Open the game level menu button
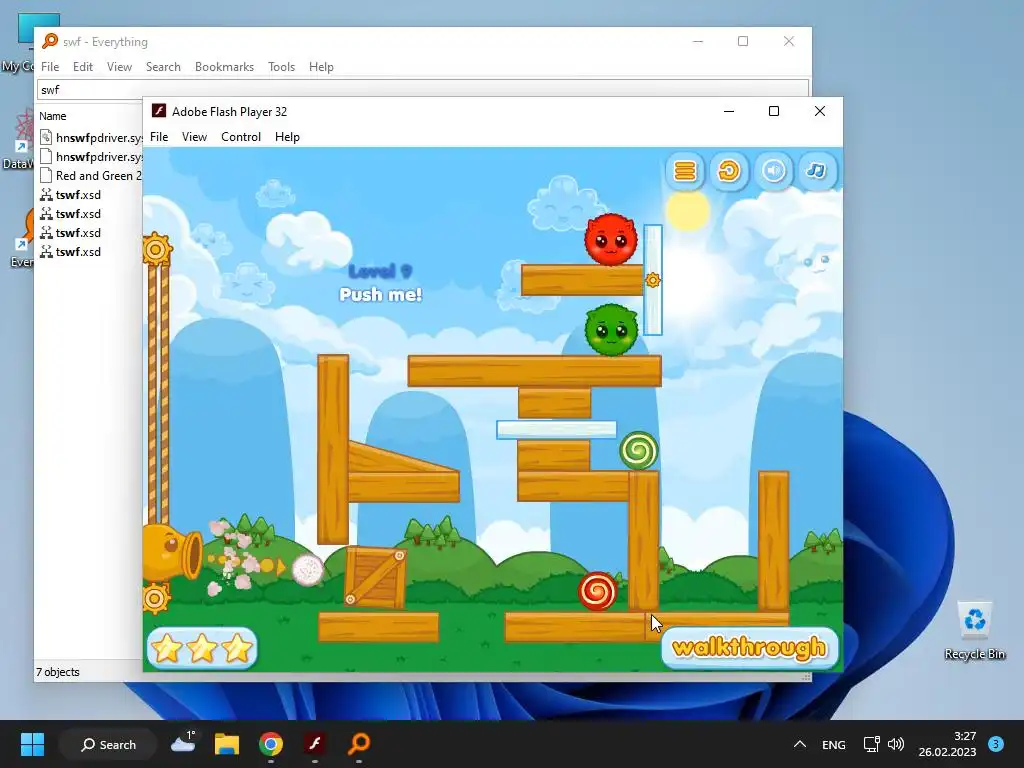This screenshot has width=1024, height=768. [685, 171]
